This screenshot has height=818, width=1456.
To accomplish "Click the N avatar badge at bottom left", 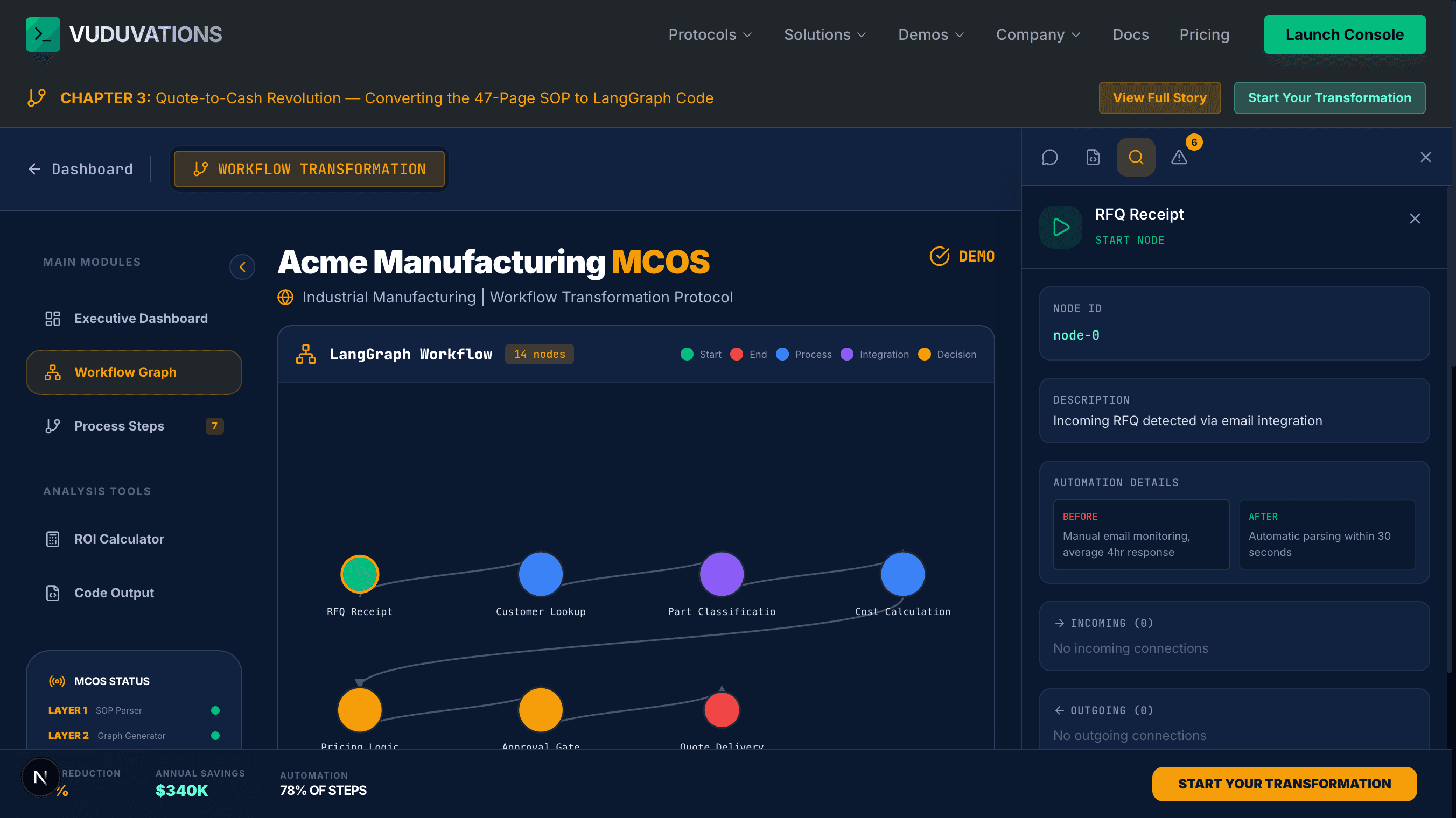I will [x=41, y=777].
